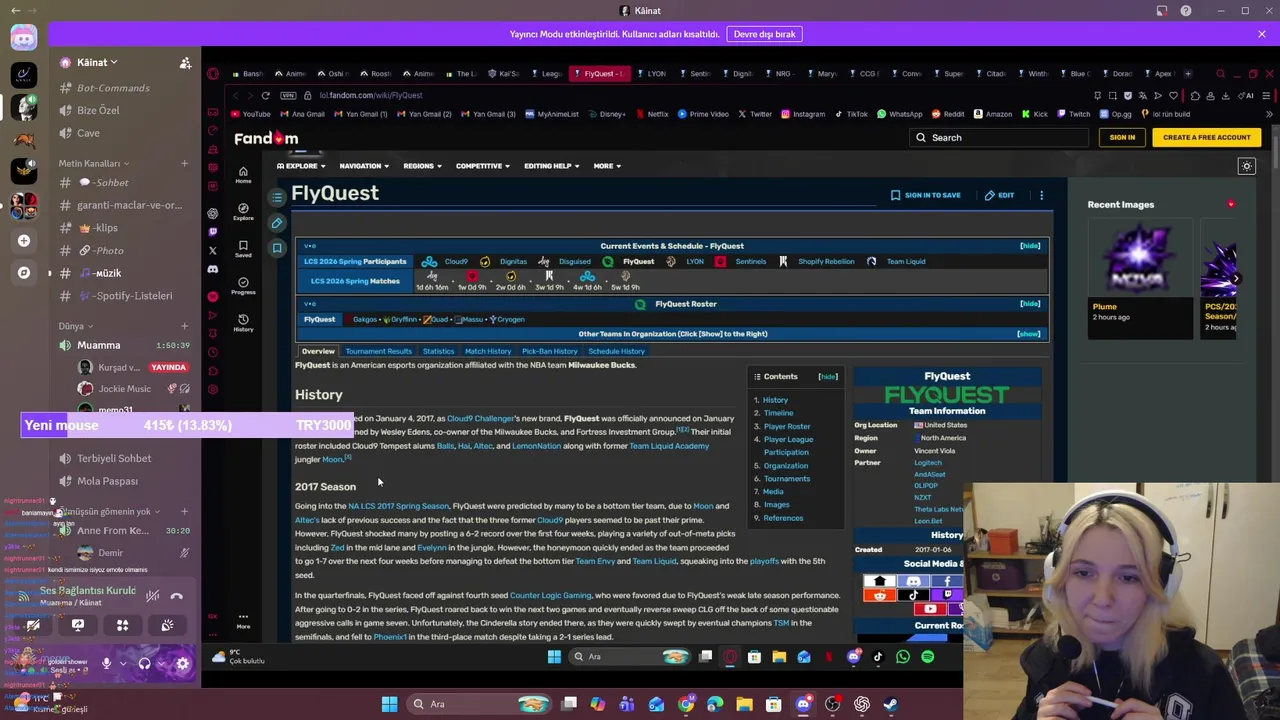Viewport: 1280px width, 720px height.
Task: Click the EDIT pencil button on FlyQuest page
Action: click(x=999, y=195)
